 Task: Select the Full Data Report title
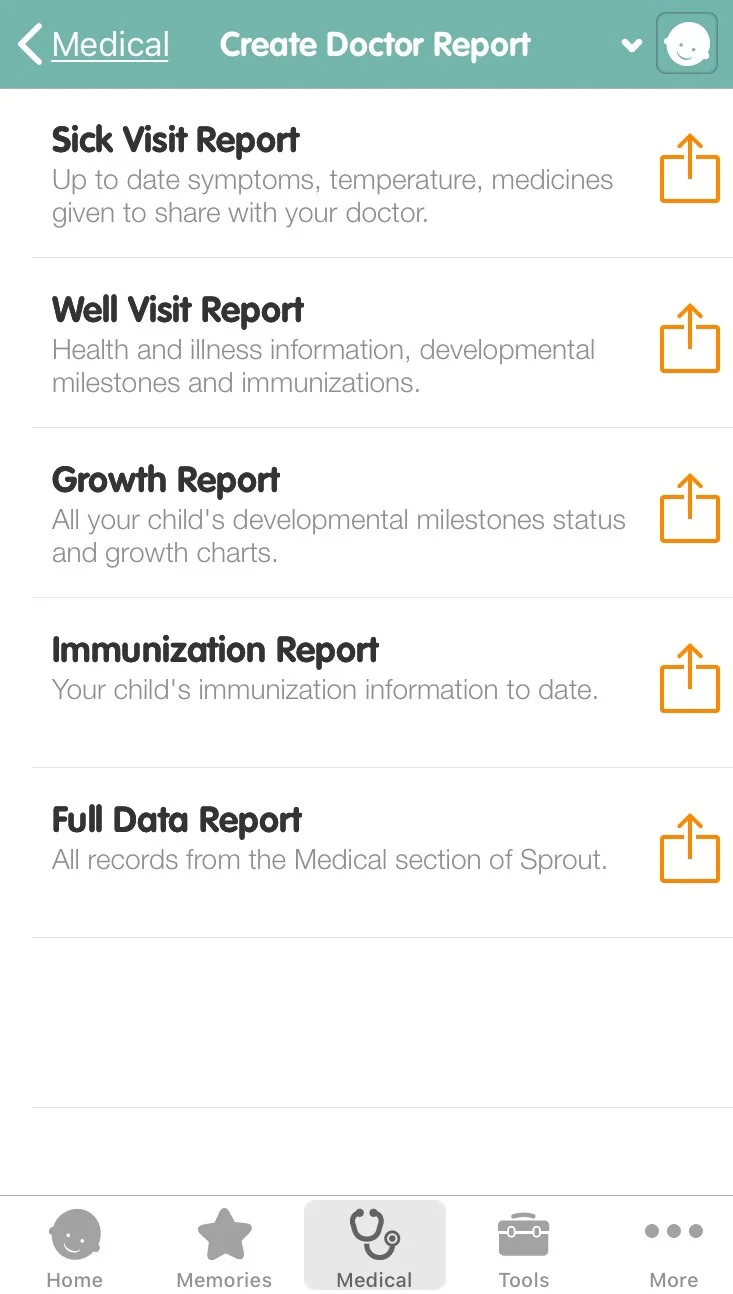[176, 820]
